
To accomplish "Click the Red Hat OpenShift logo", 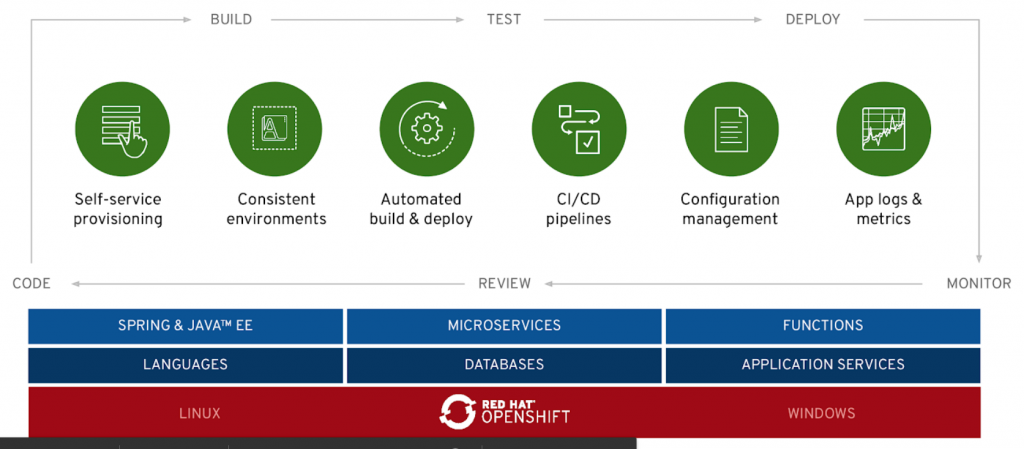I will (x=505, y=411).
